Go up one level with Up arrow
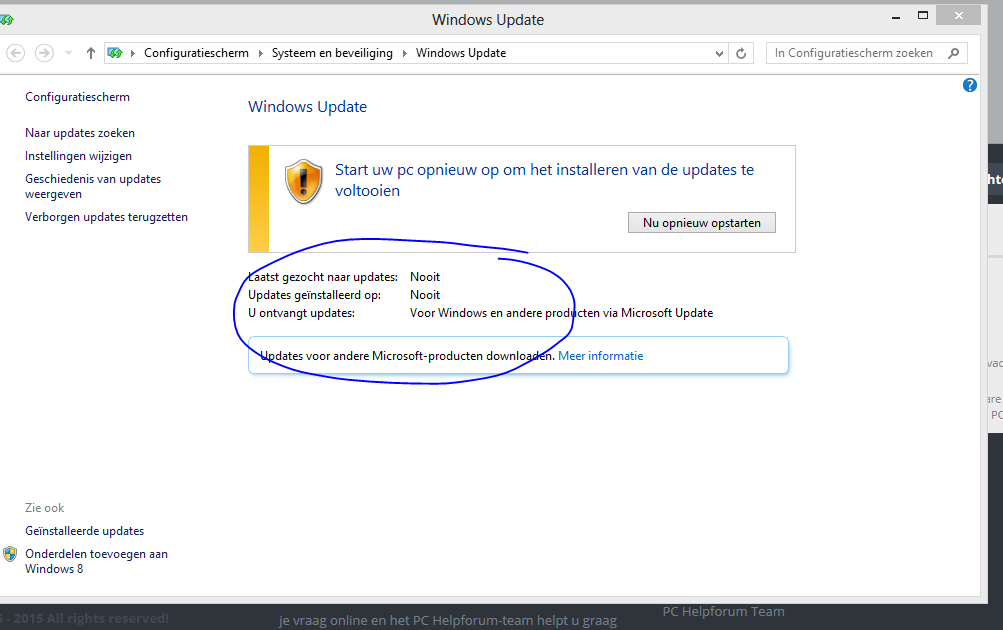The height and width of the screenshot is (630, 1003). coord(91,53)
